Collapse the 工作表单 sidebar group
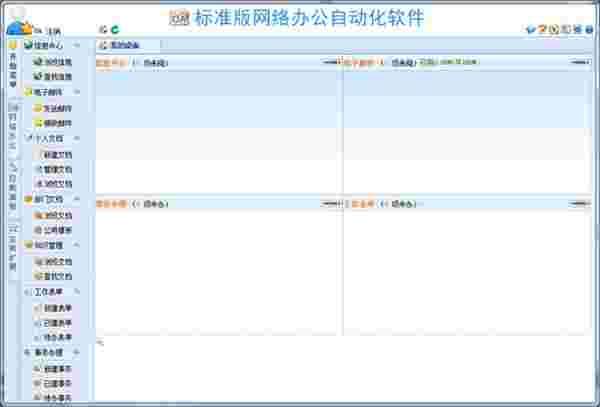 pos(77,291)
